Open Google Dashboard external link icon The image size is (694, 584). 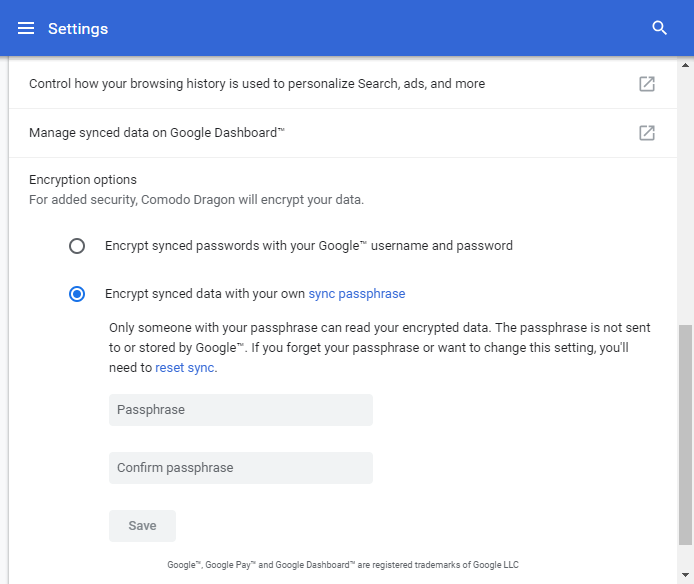pos(647,133)
